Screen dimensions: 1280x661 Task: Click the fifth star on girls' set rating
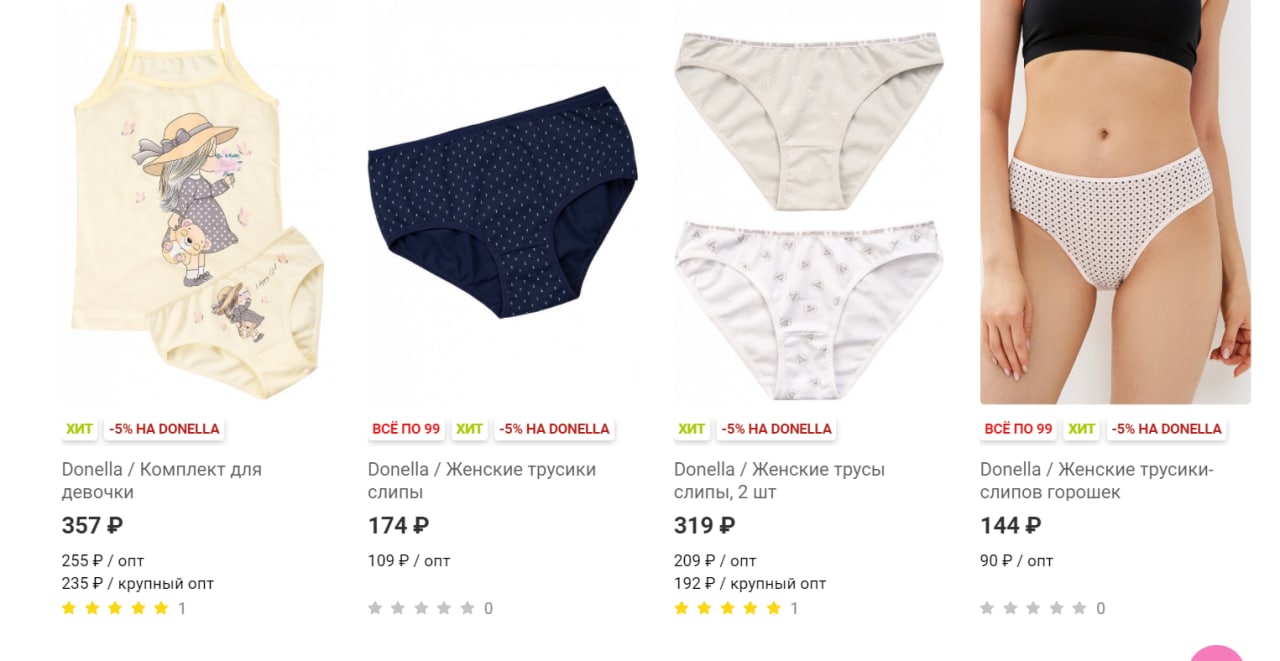point(161,608)
